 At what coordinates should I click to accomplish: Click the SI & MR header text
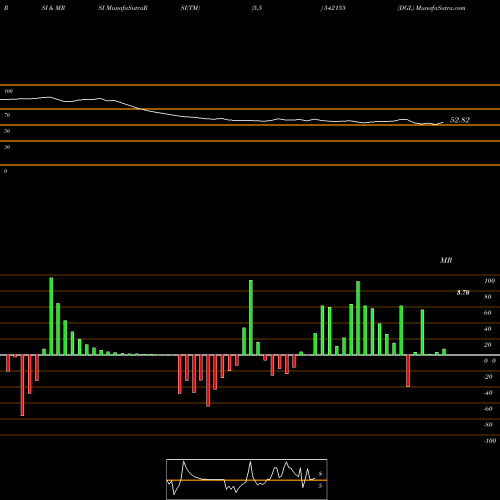point(53,8)
